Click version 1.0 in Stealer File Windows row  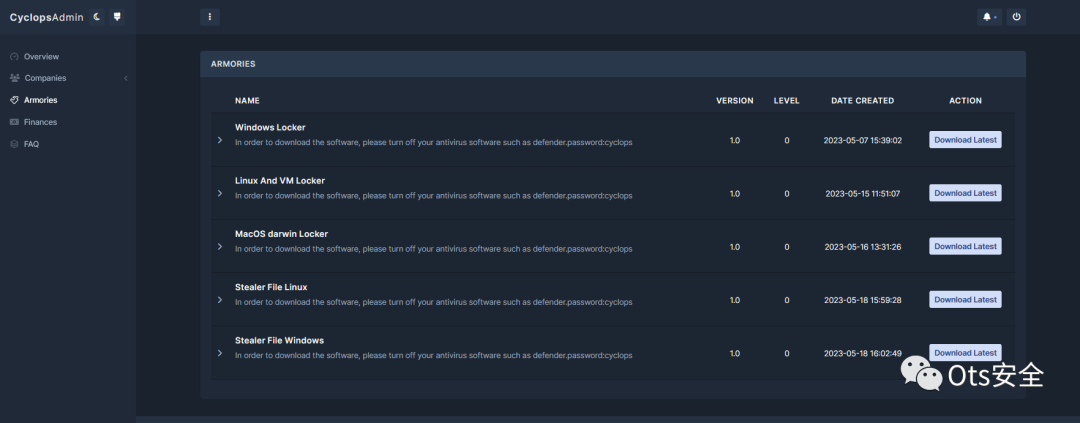[x=734, y=353]
